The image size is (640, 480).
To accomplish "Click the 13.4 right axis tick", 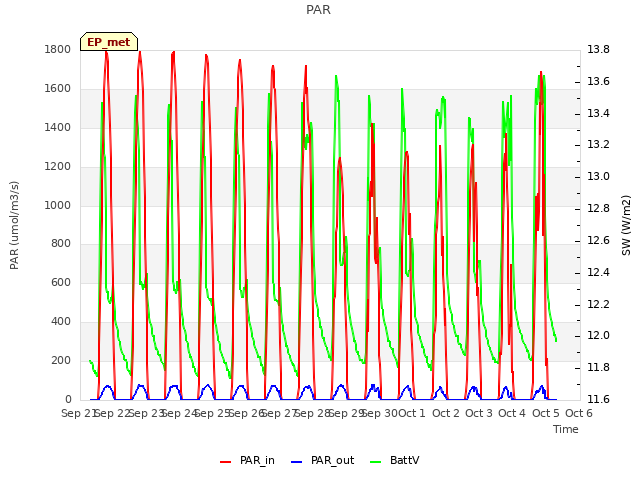I will [x=598, y=113].
